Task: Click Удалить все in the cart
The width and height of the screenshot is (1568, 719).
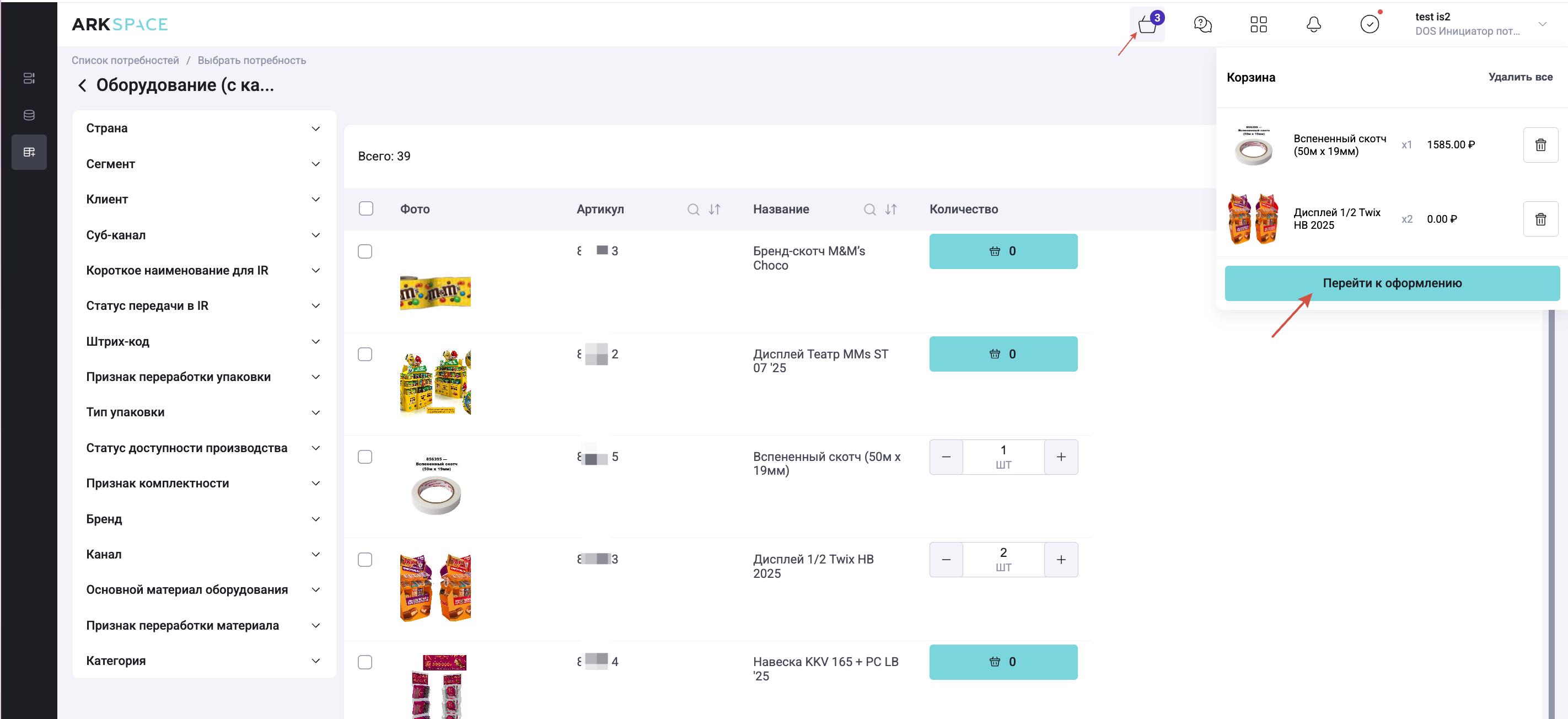Action: point(1520,77)
